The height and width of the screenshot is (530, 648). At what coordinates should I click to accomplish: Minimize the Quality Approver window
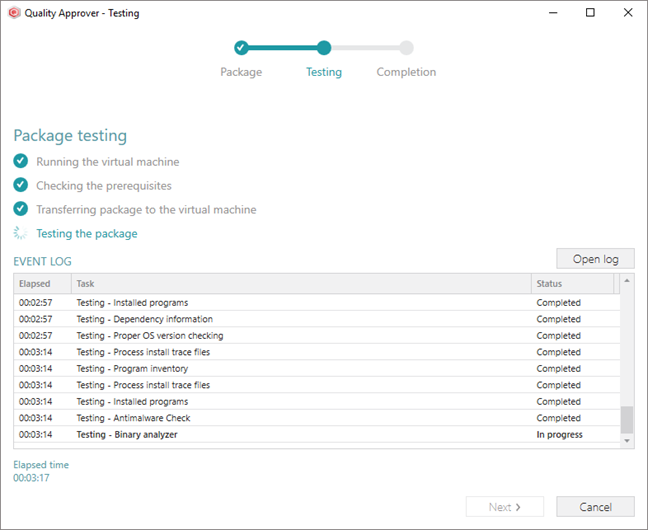(x=553, y=13)
